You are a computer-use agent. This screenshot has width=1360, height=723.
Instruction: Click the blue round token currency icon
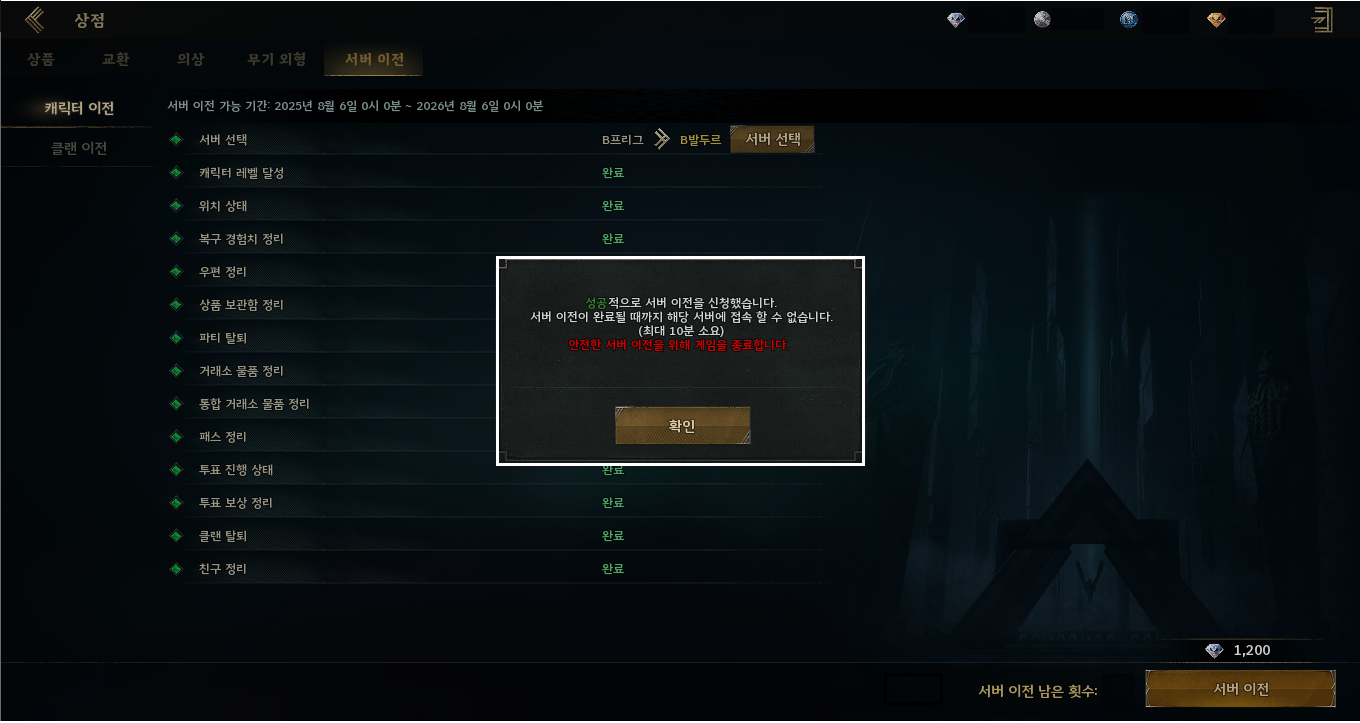click(1129, 20)
